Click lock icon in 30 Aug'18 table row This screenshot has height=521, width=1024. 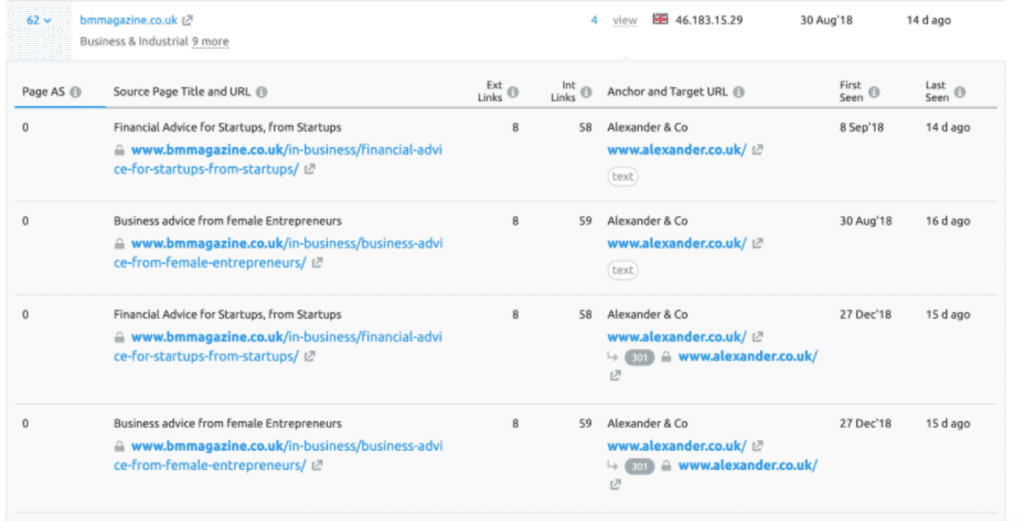[x=120, y=244]
